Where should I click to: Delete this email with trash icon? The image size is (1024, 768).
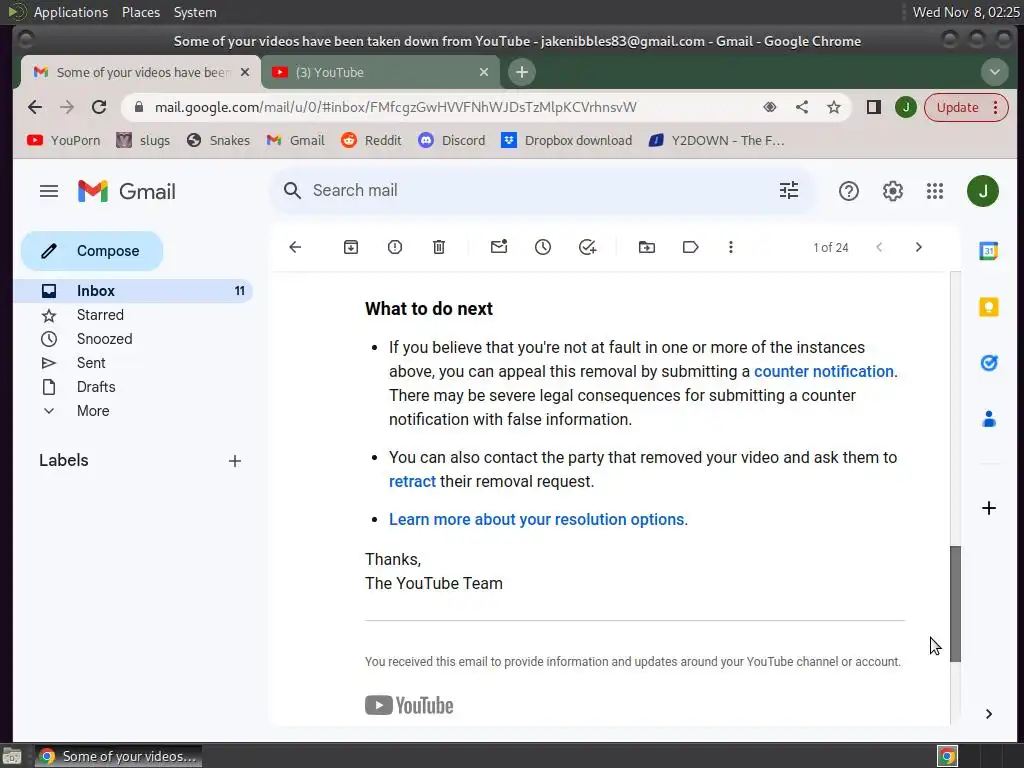click(x=439, y=247)
